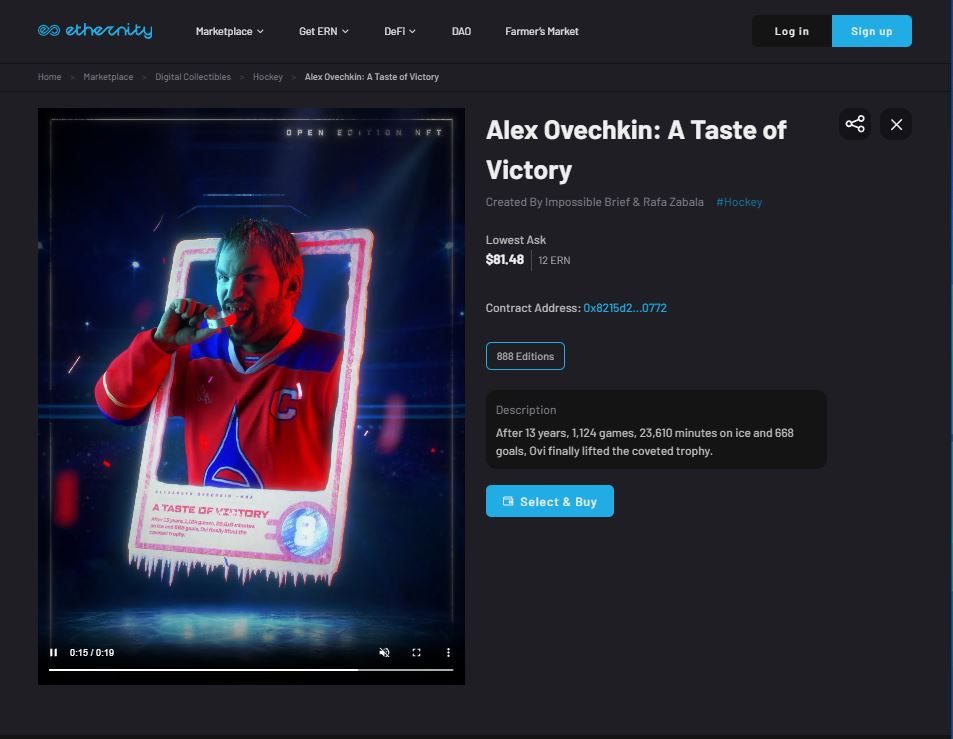
Task: Expand the Marketplace dropdown
Action: coord(230,31)
